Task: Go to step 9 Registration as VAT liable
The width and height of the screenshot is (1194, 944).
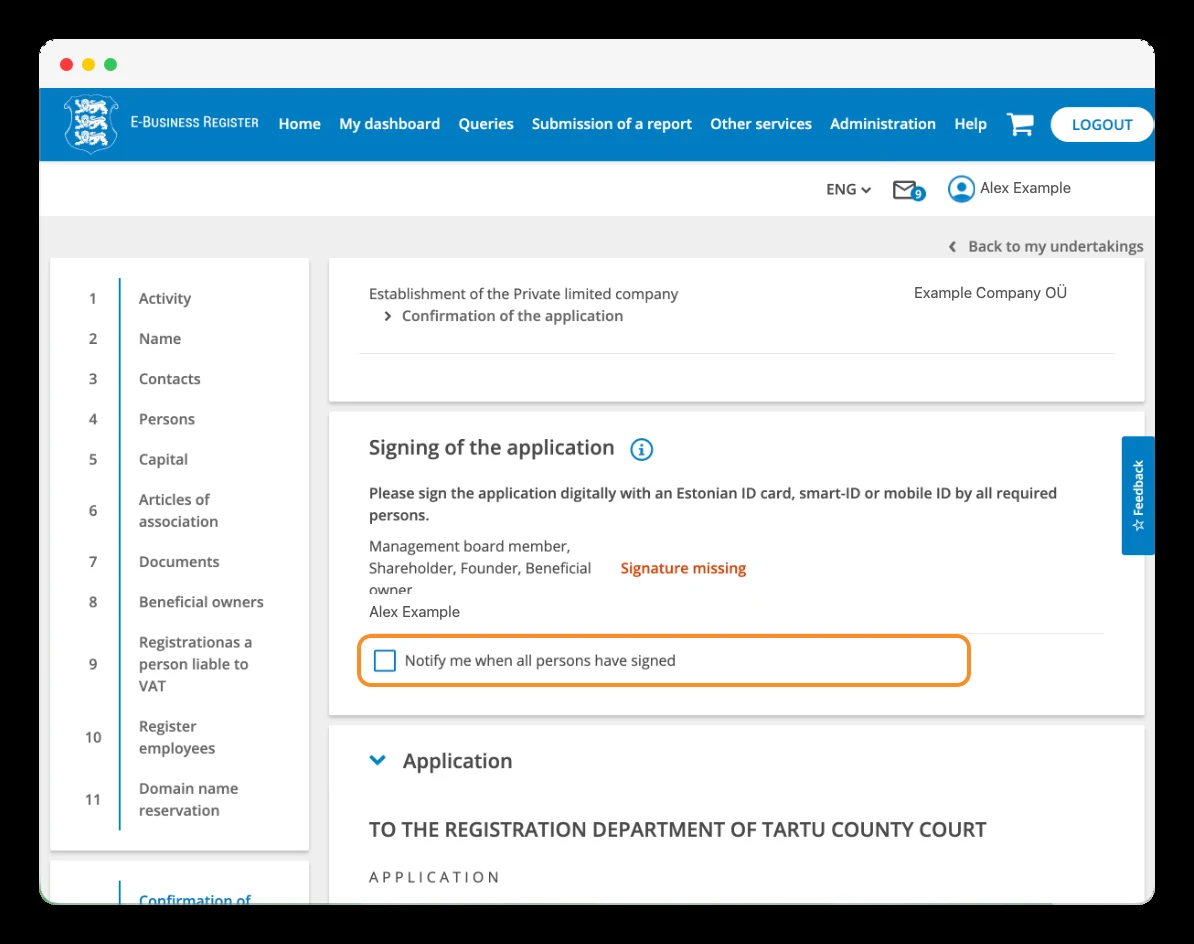Action: pos(195,664)
